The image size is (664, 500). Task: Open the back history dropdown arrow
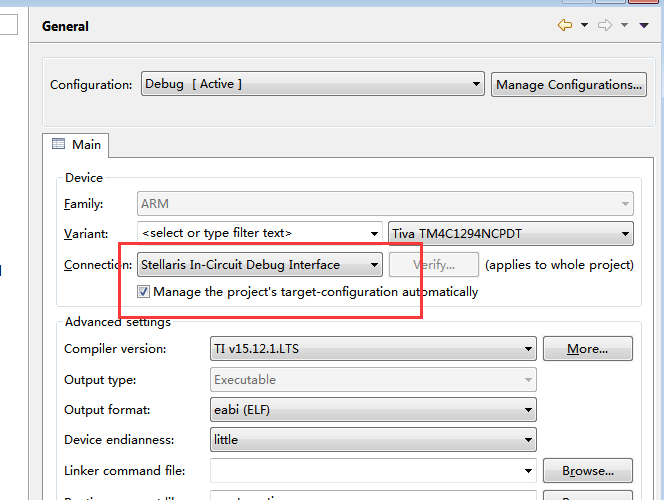tap(584, 26)
